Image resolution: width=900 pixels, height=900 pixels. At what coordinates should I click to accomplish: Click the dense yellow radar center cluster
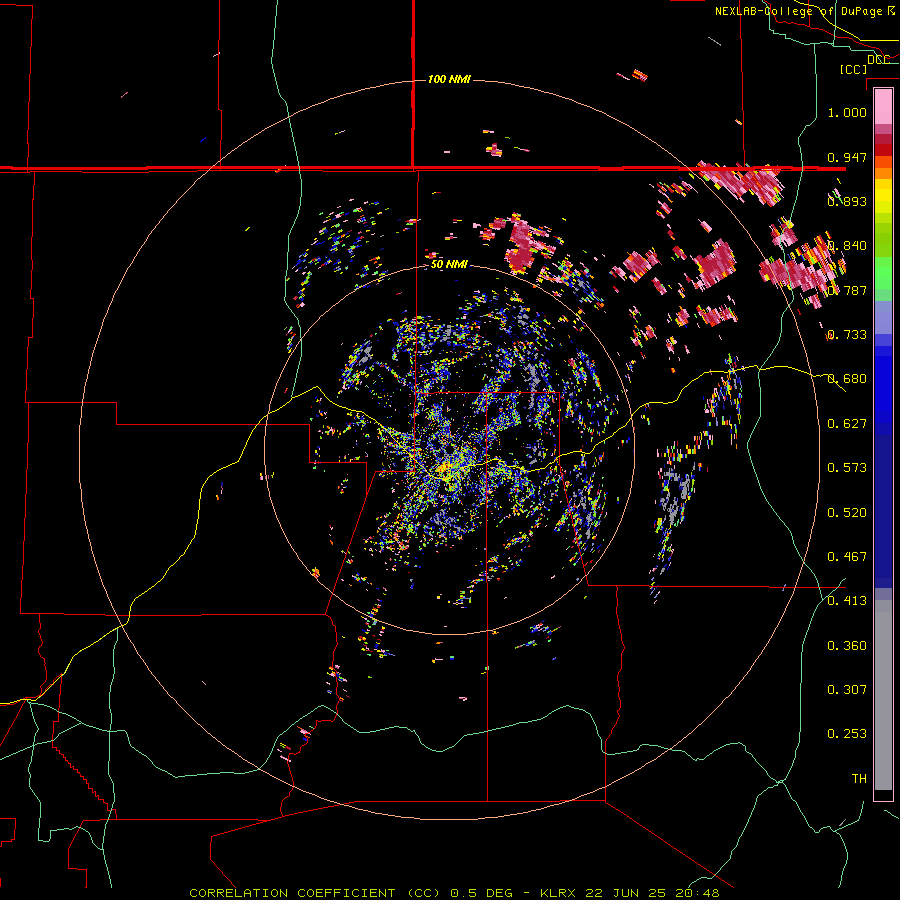click(x=445, y=468)
